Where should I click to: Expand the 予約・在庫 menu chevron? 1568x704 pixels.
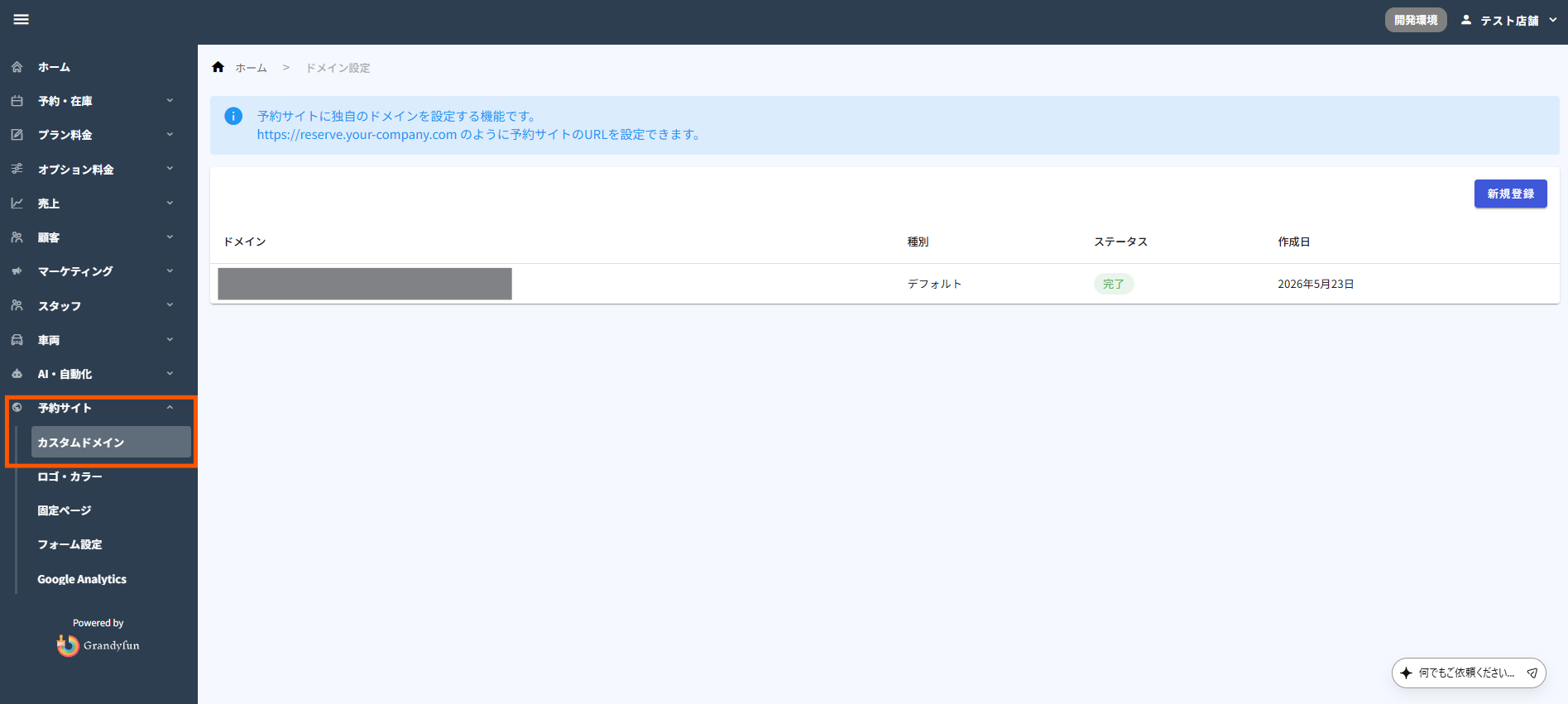170,101
